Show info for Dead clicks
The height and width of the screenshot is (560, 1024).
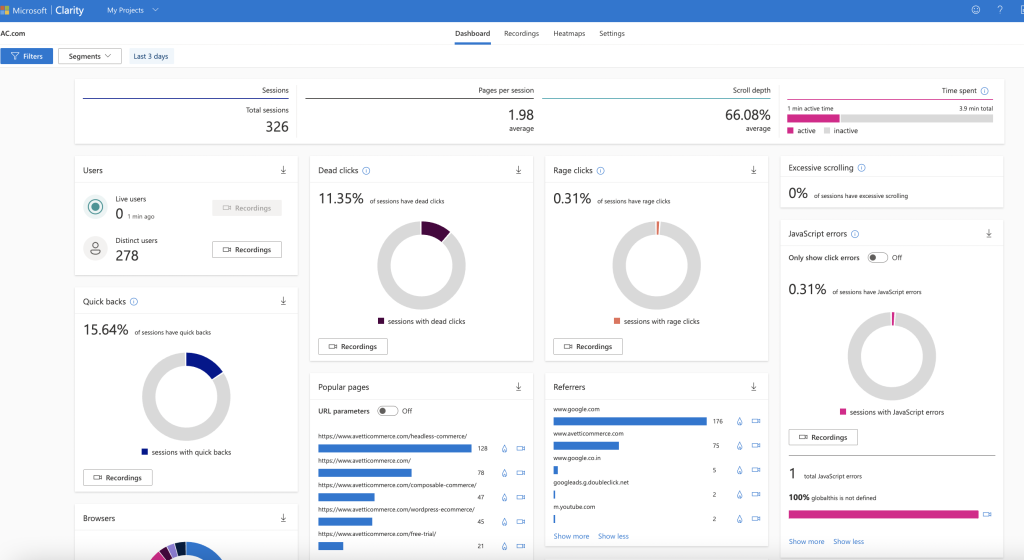click(x=366, y=171)
